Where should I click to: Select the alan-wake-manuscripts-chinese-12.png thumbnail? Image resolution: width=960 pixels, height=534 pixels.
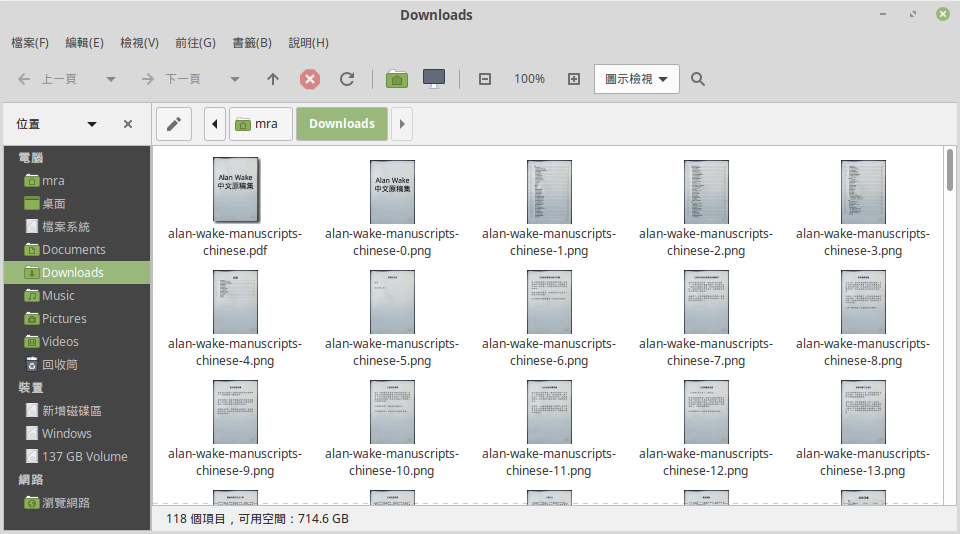(x=706, y=412)
